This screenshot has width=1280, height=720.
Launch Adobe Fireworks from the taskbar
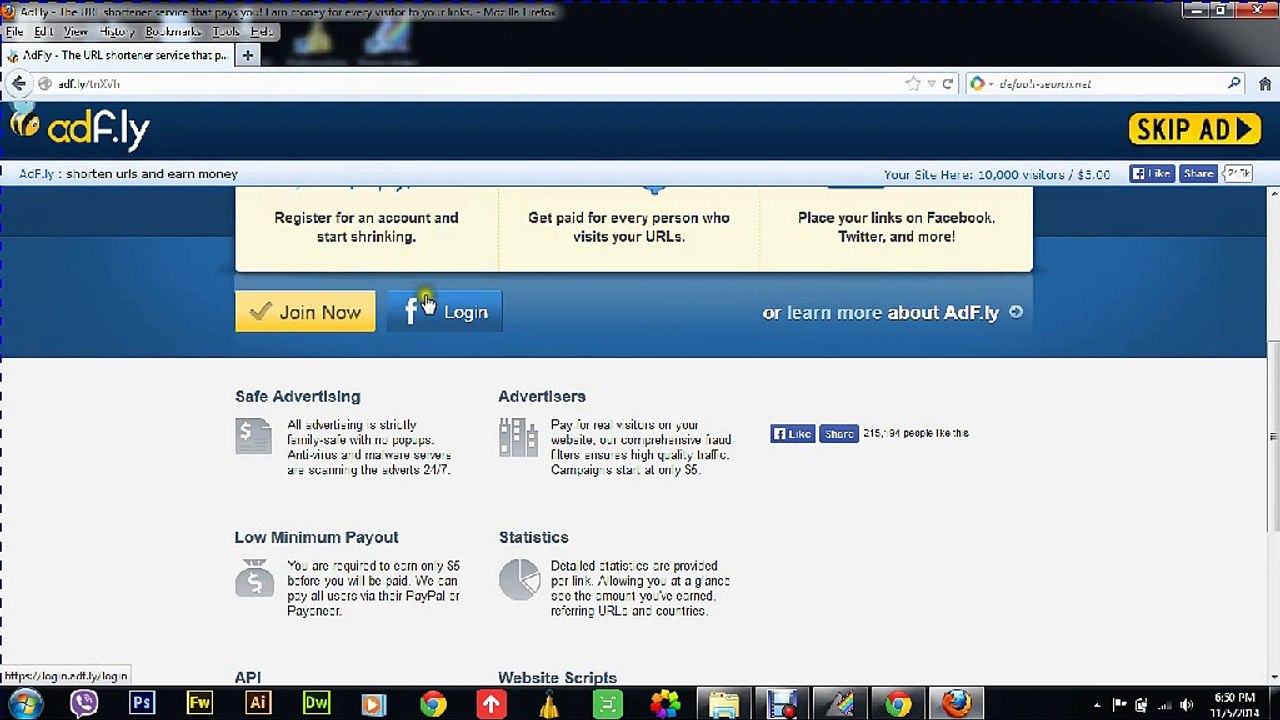pyautogui.click(x=200, y=704)
